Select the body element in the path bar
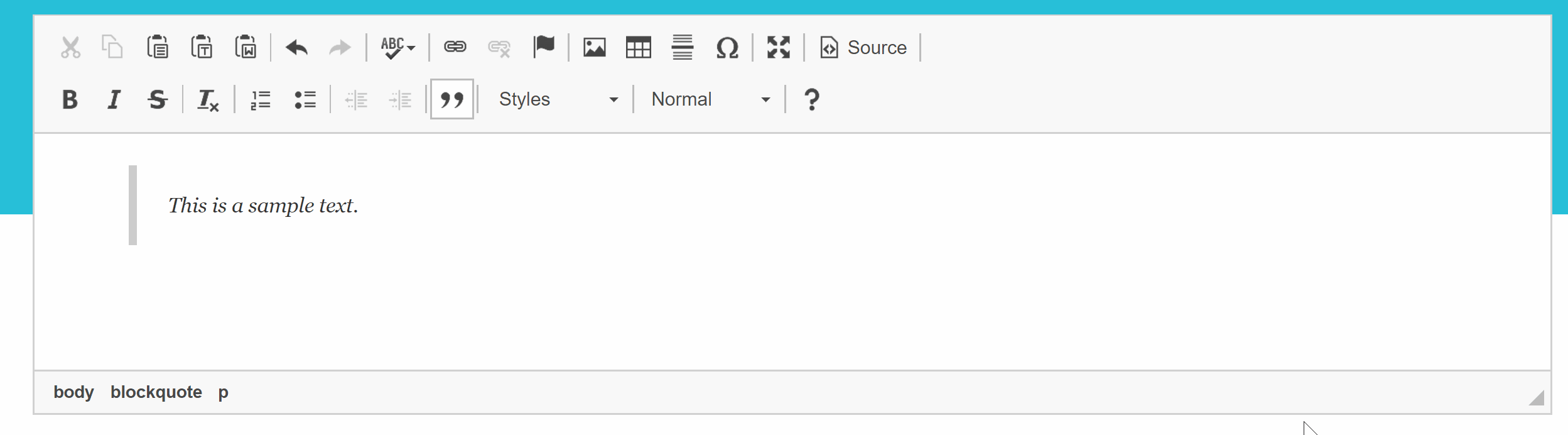 point(73,392)
